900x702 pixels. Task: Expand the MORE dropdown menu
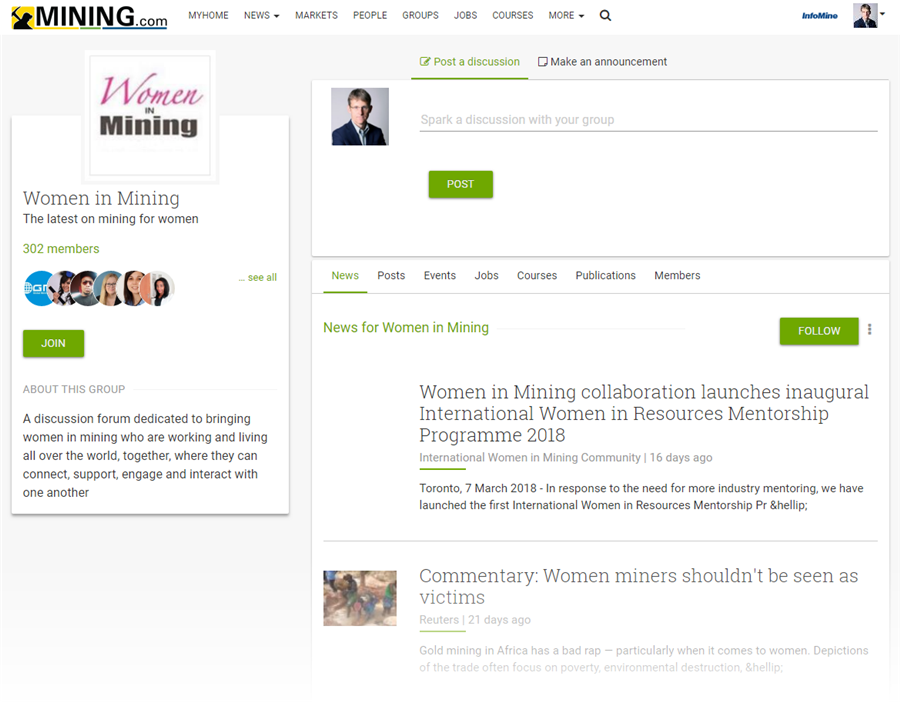pyautogui.click(x=566, y=16)
